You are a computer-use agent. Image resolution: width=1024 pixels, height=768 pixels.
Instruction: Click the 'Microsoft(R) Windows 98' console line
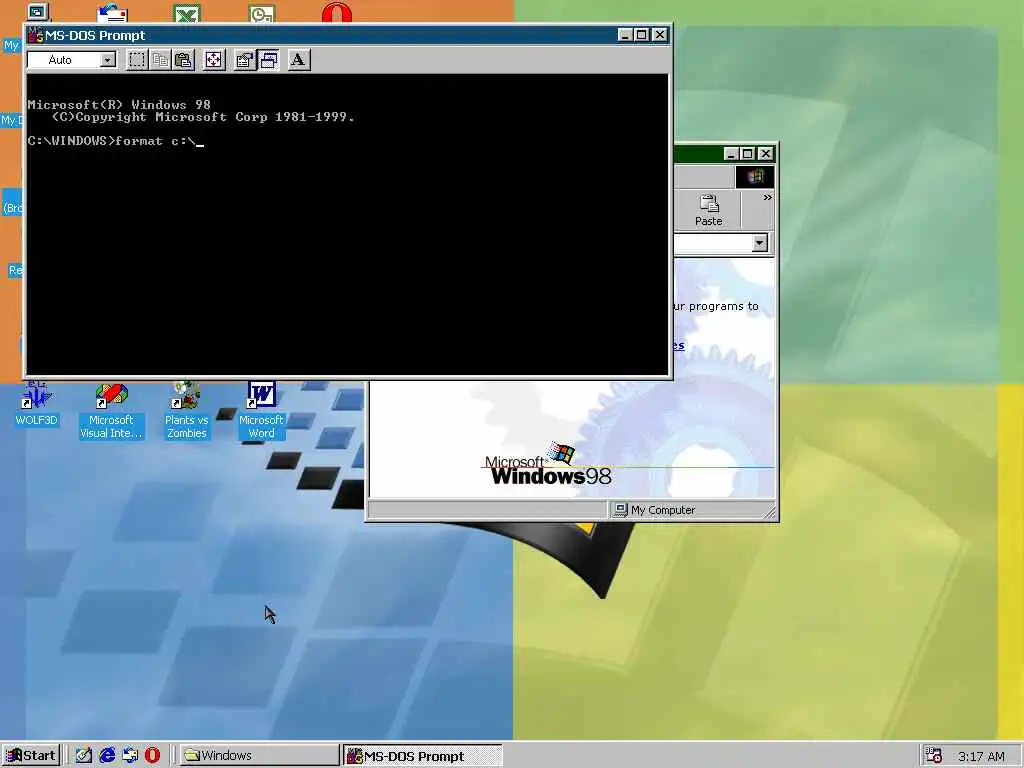pyautogui.click(x=119, y=104)
